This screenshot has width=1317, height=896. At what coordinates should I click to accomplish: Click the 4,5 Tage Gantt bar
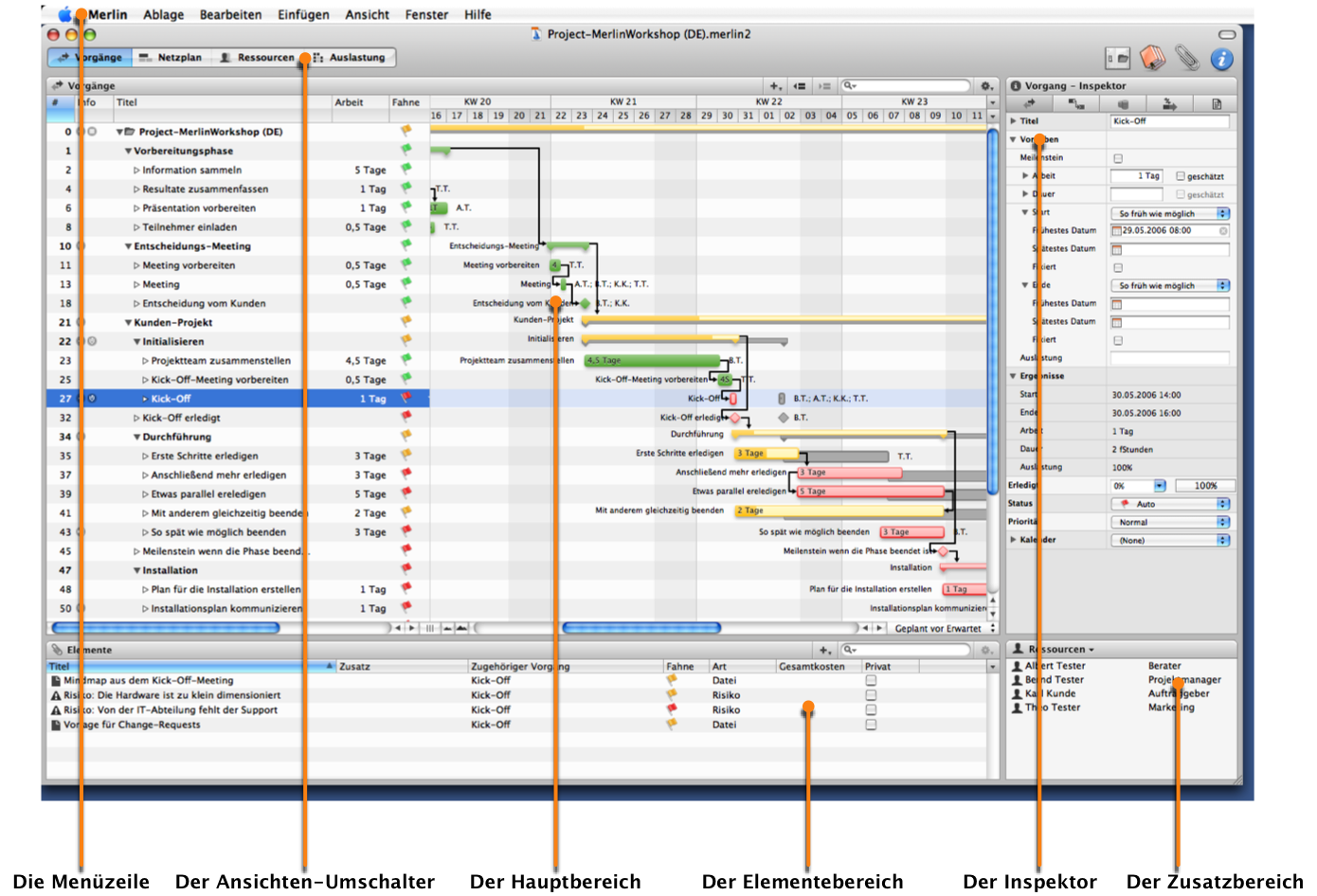pos(652,361)
